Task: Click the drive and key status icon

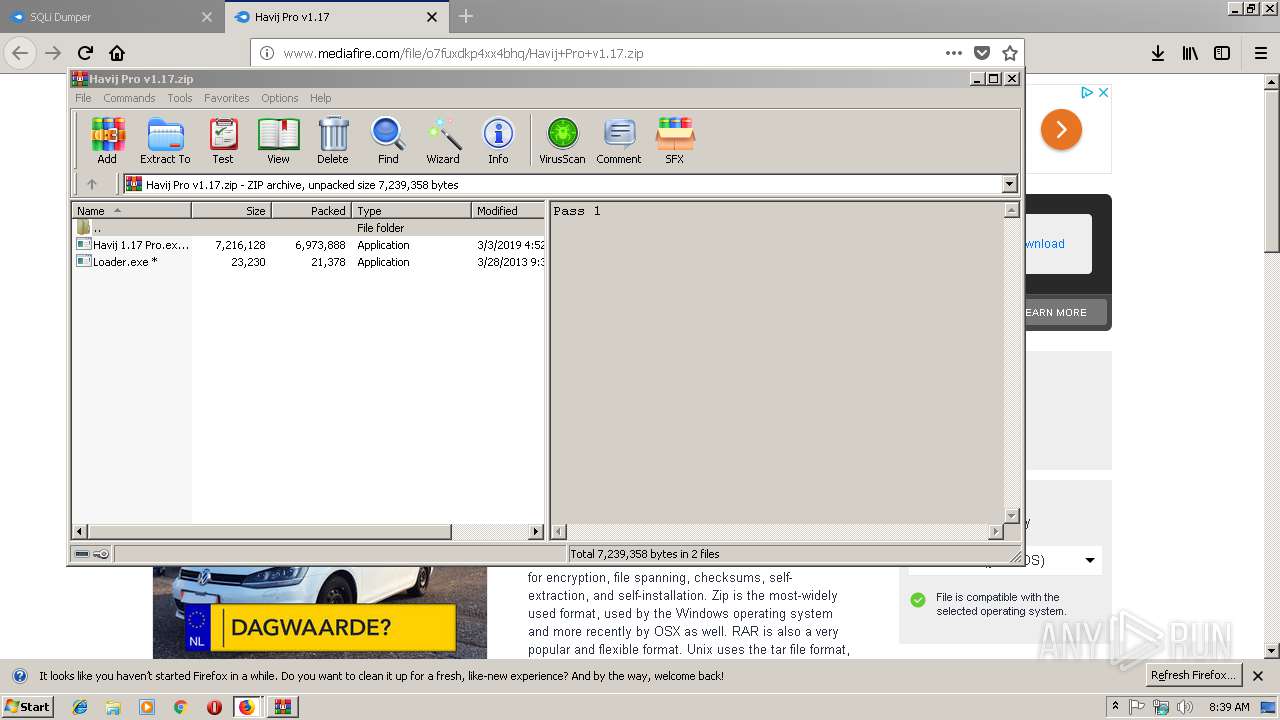Action: [91, 554]
